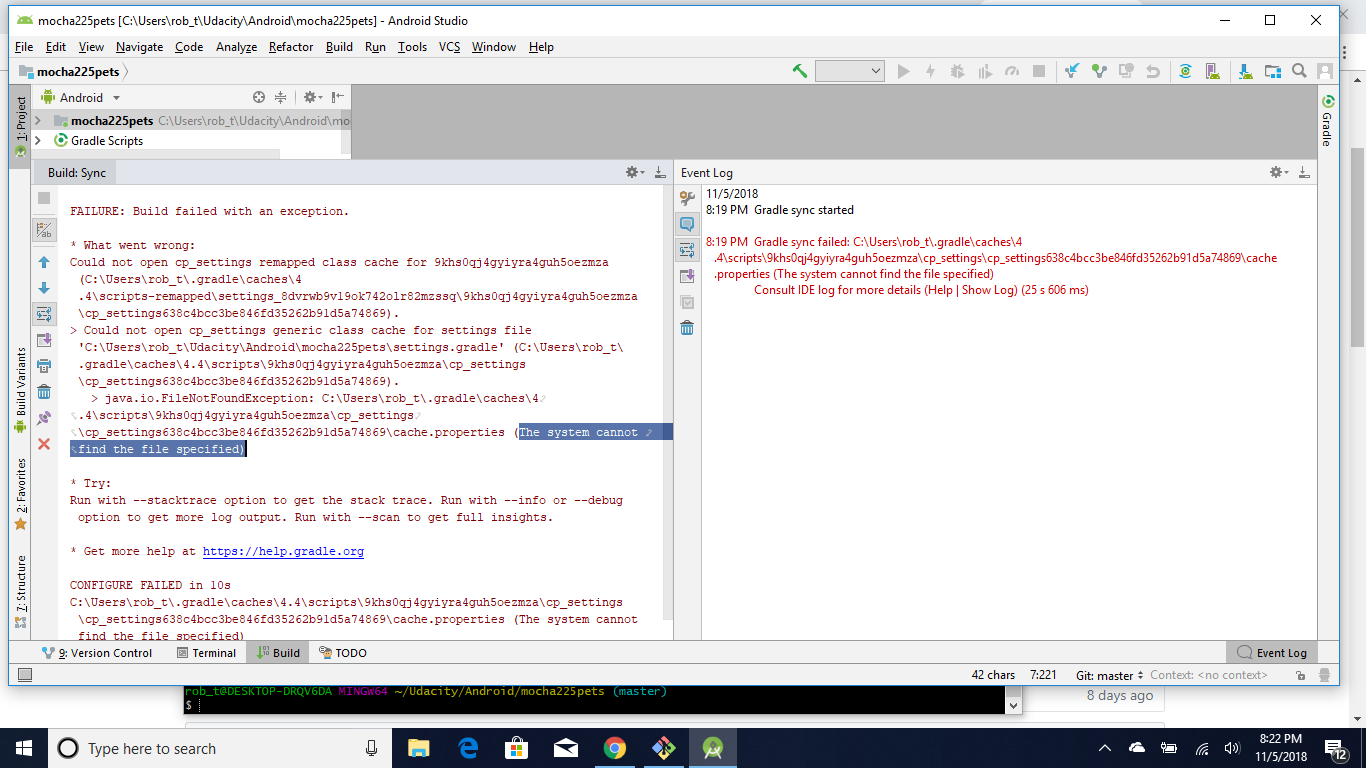The height and width of the screenshot is (768, 1366).
Task: Click the Help link in Event Log
Action: [x=939, y=290]
